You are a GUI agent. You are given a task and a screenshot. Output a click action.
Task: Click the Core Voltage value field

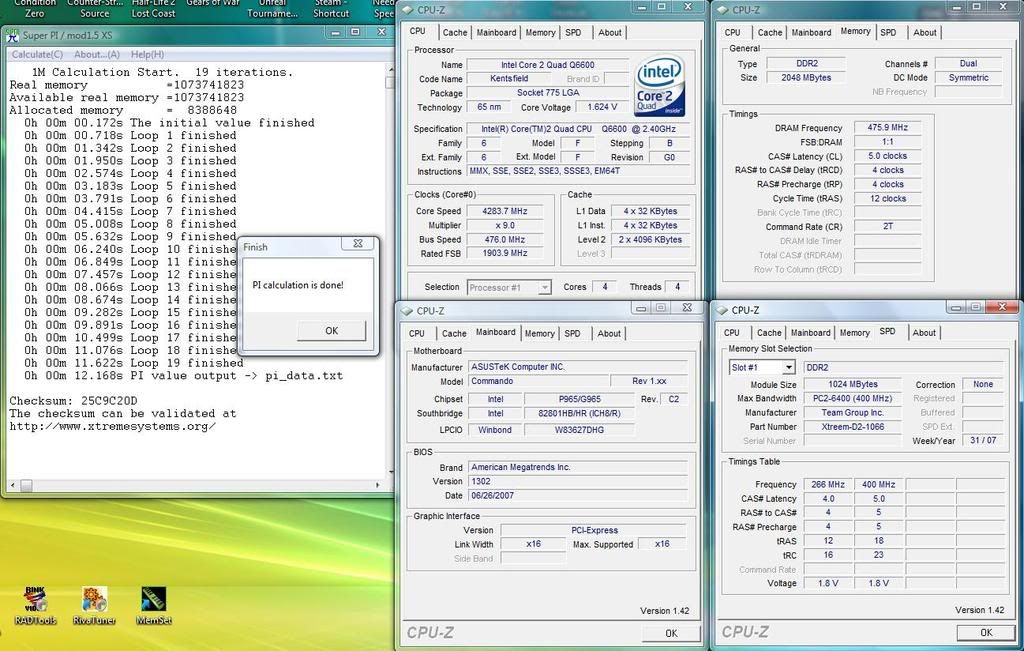[601, 107]
